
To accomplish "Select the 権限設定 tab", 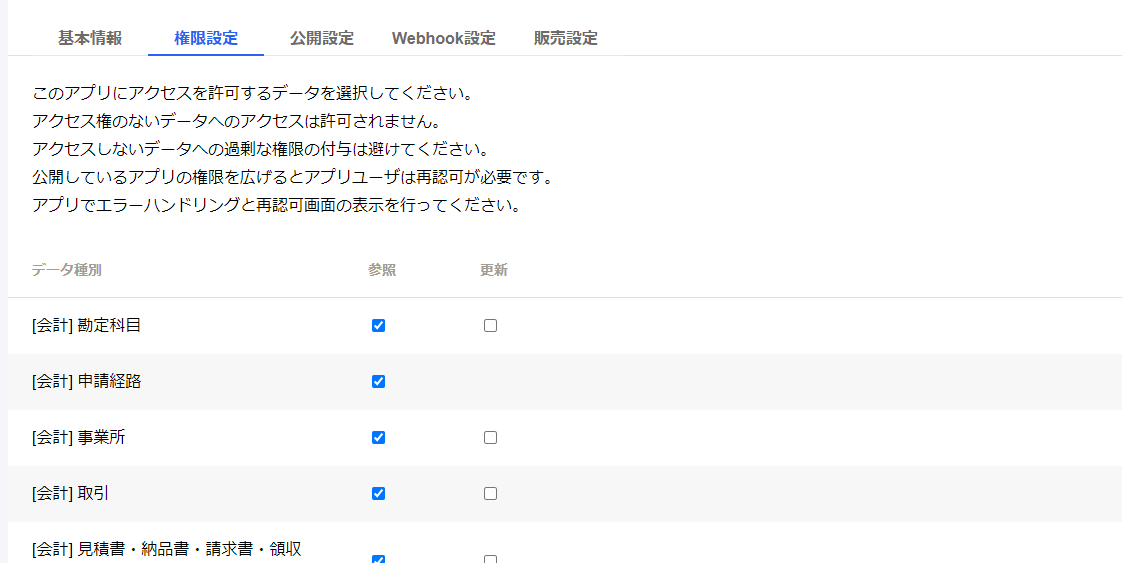I will [x=206, y=38].
